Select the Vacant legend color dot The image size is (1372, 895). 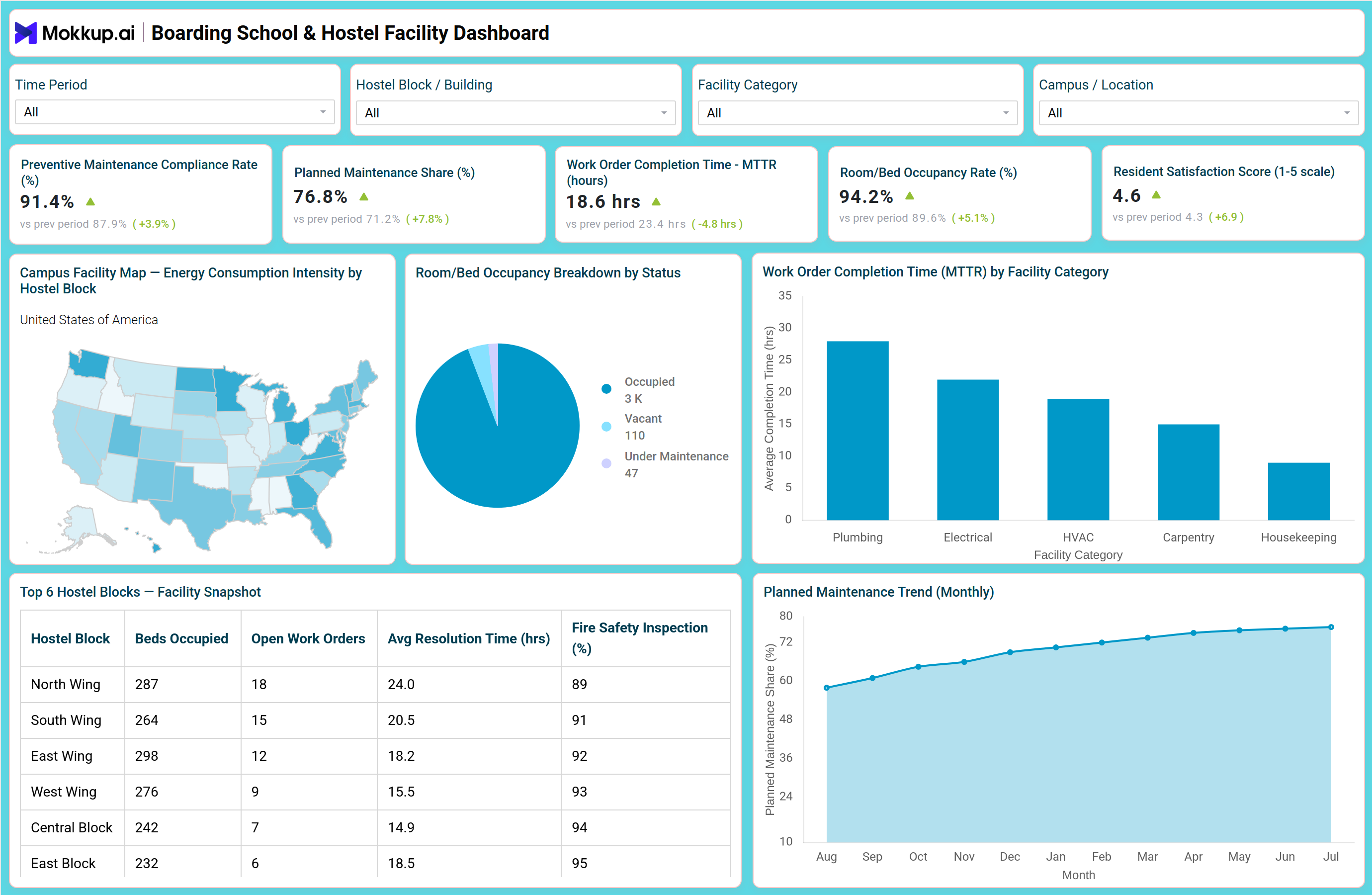(x=606, y=427)
